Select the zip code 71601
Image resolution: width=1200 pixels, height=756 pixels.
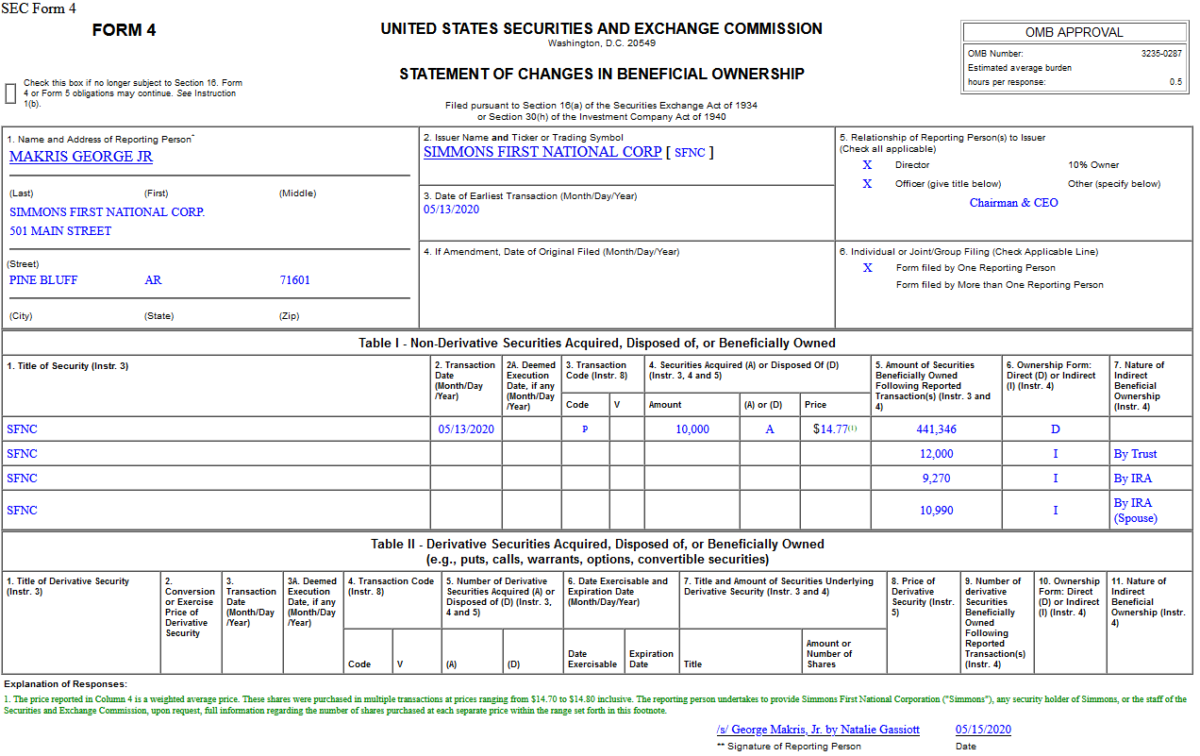(x=295, y=280)
